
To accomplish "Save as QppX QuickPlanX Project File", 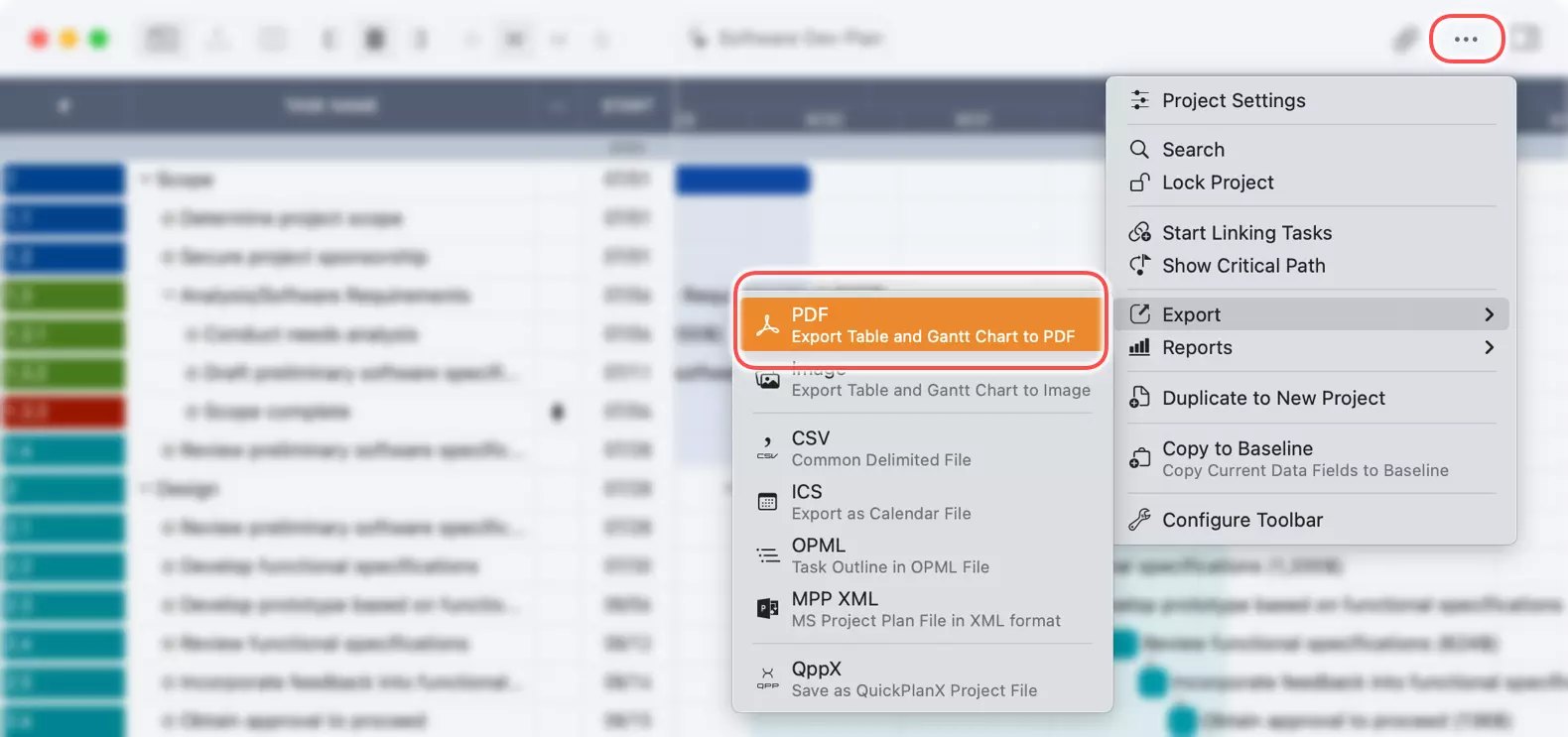I will [x=913, y=679].
